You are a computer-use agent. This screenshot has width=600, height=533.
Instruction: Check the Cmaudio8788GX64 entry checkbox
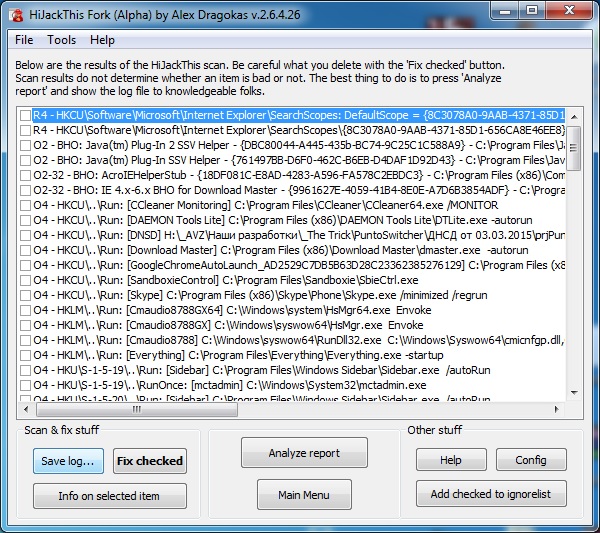coord(25,310)
